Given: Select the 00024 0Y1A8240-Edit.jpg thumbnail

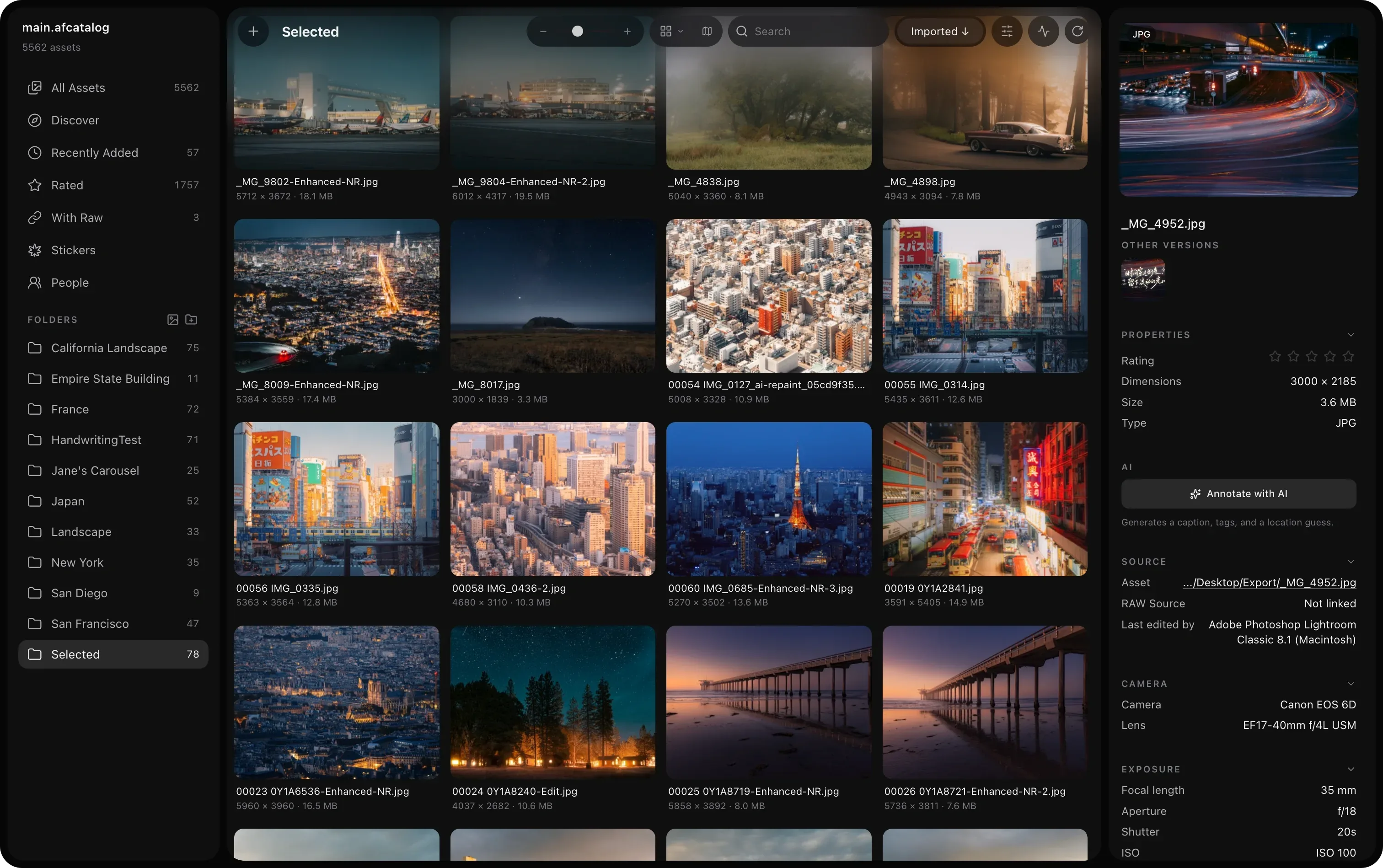Looking at the screenshot, I should click(x=552, y=702).
